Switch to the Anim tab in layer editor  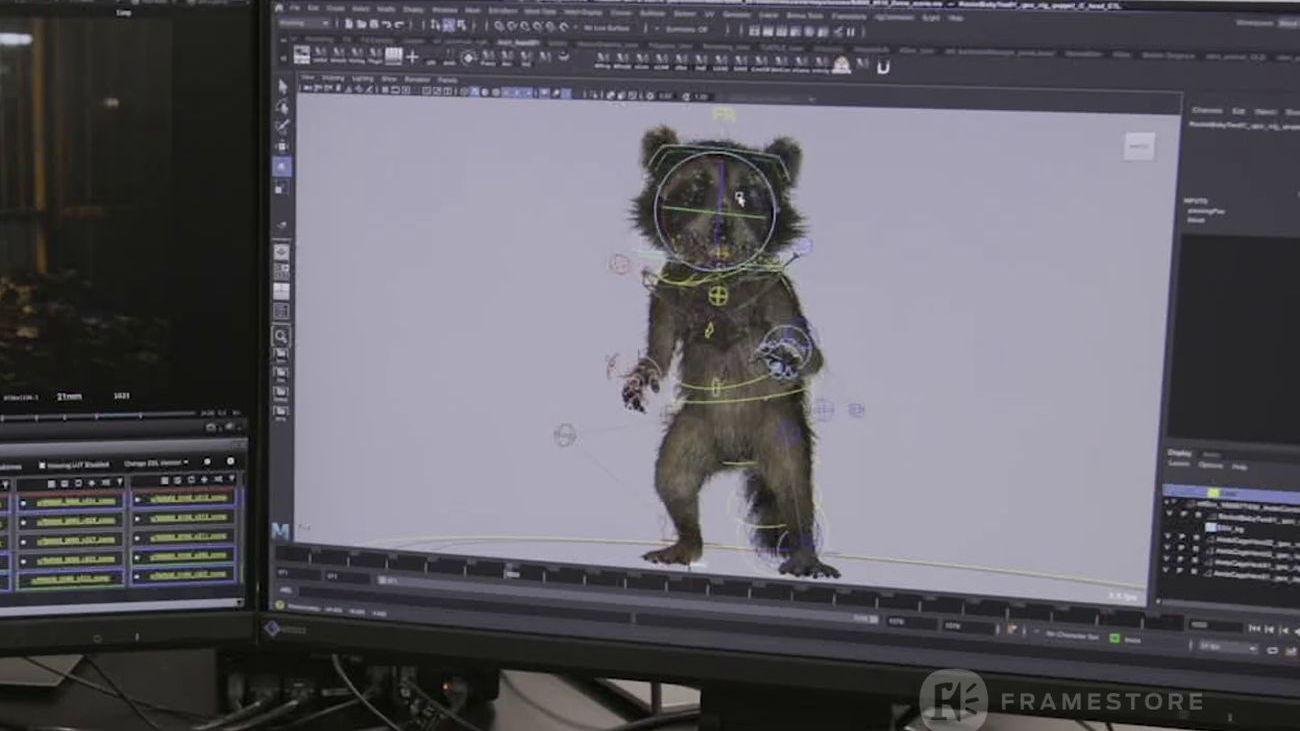pyautogui.click(x=1211, y=455)
